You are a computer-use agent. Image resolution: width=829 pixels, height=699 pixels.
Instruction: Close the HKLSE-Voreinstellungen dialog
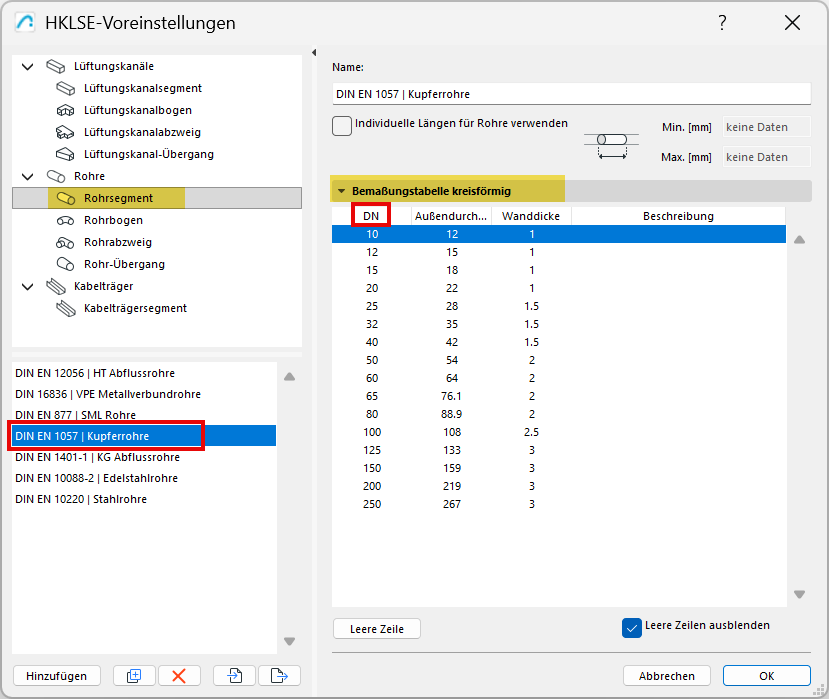(x=792, y=23)
